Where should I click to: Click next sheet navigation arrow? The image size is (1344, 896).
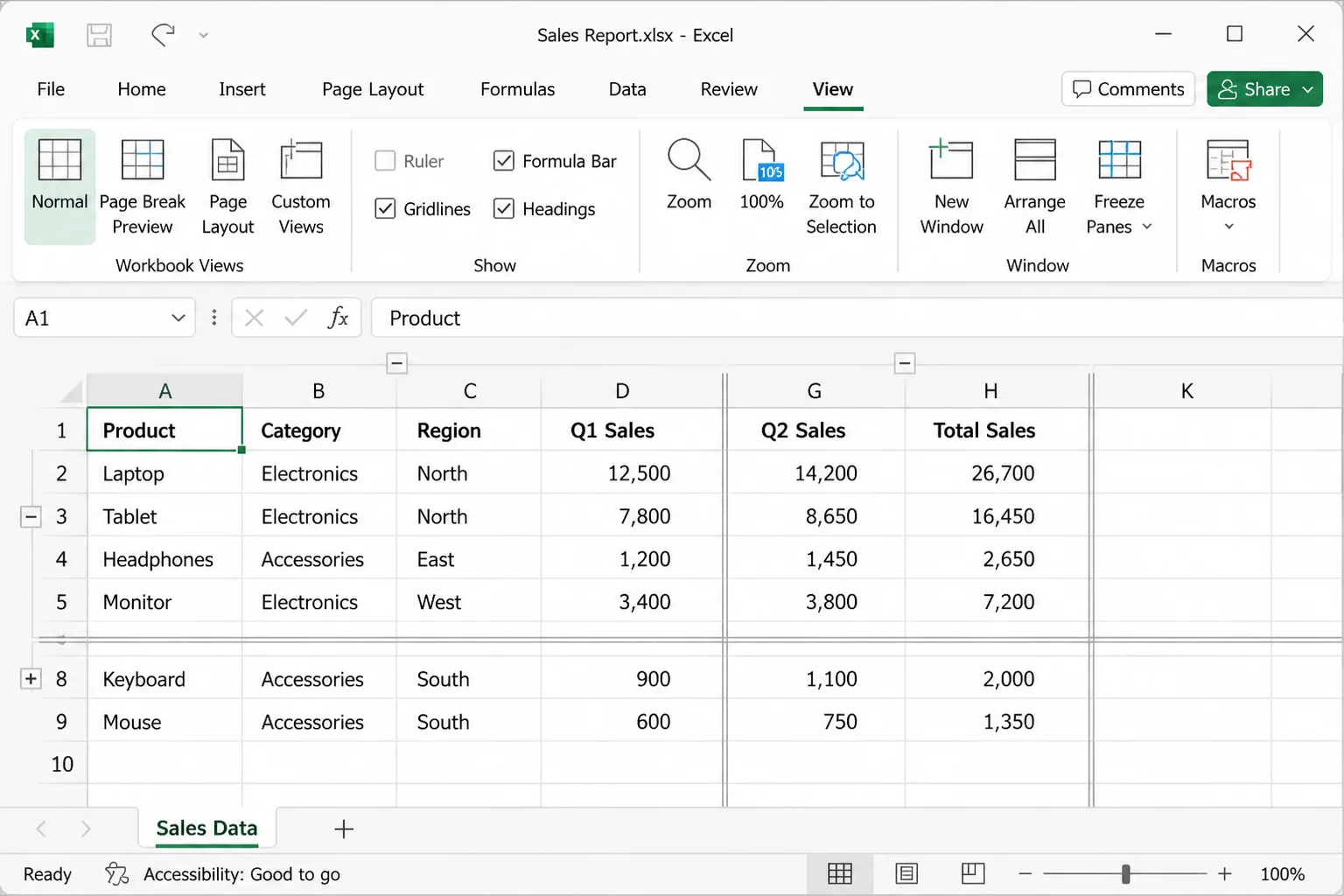point(86,829)
